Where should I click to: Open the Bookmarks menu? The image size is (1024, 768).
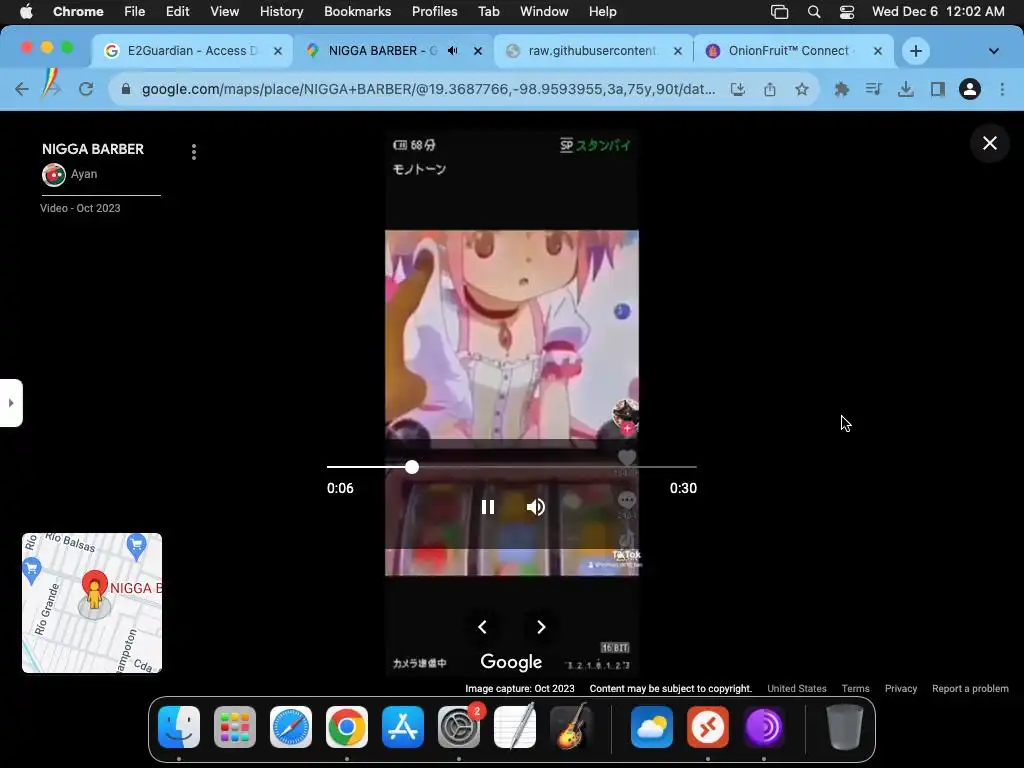click(x=357, y=11)
